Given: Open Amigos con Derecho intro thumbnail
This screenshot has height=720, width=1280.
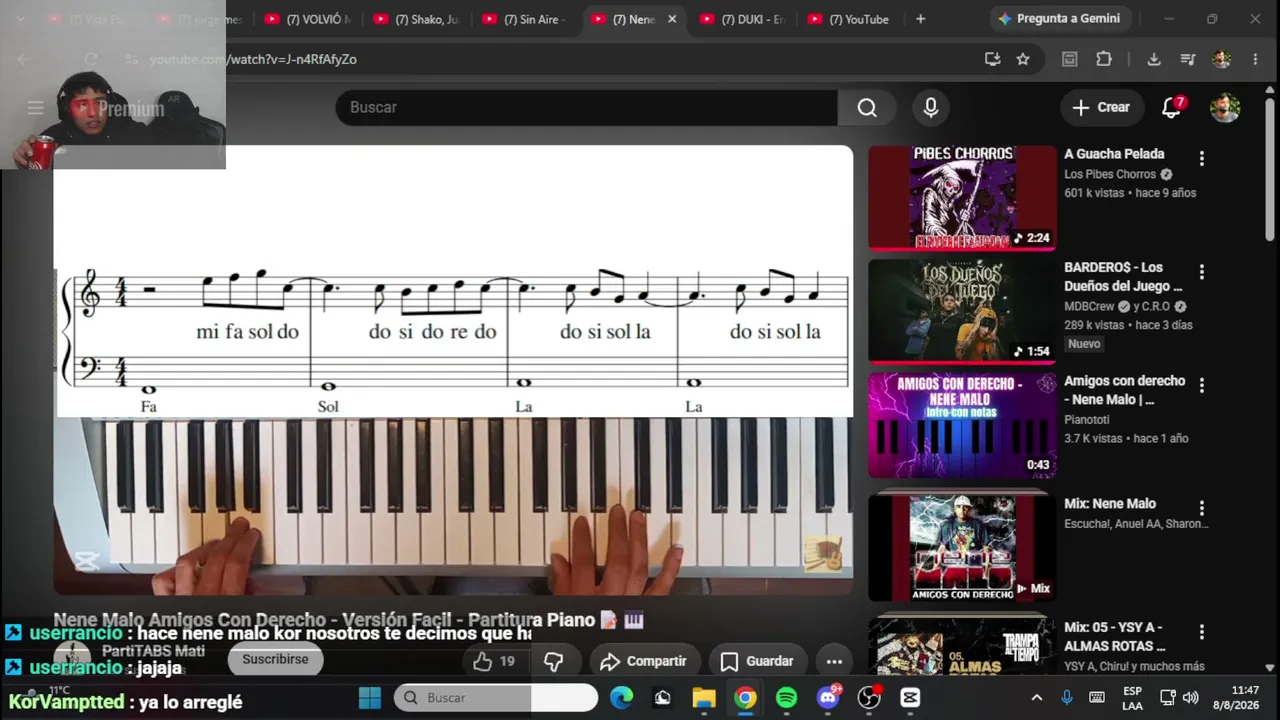Looking at the screenshot, I should click(x=962, y=425).
